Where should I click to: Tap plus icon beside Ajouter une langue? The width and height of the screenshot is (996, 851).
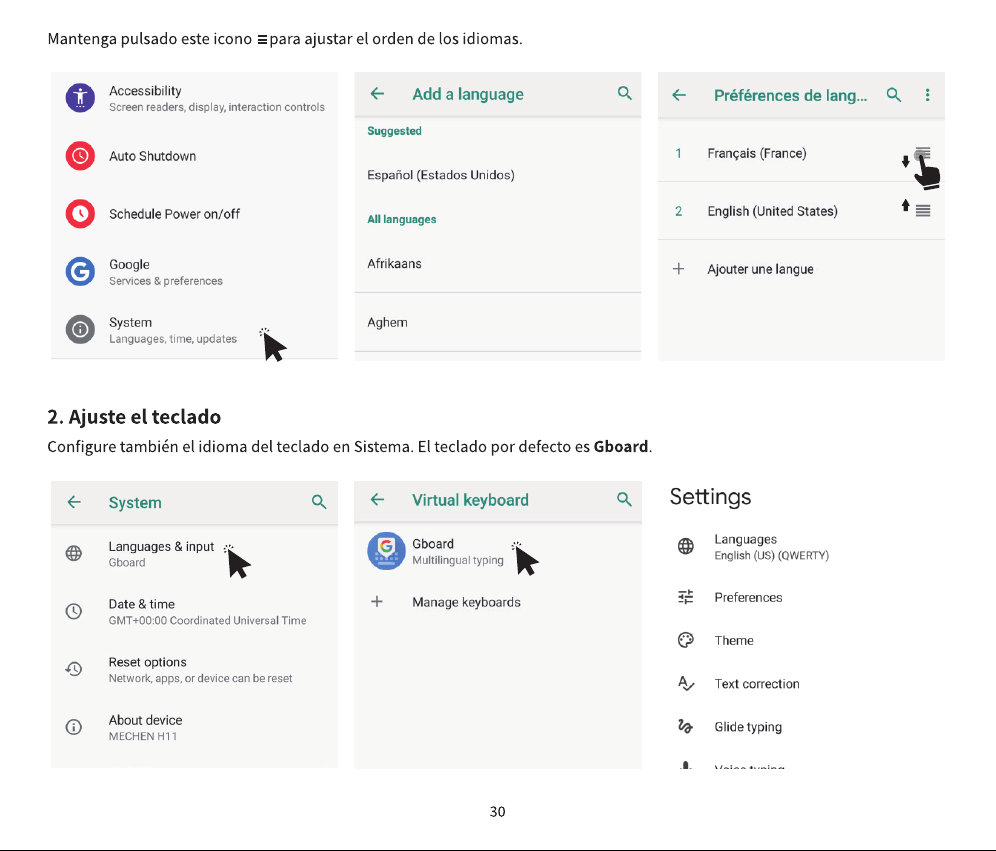678,269
